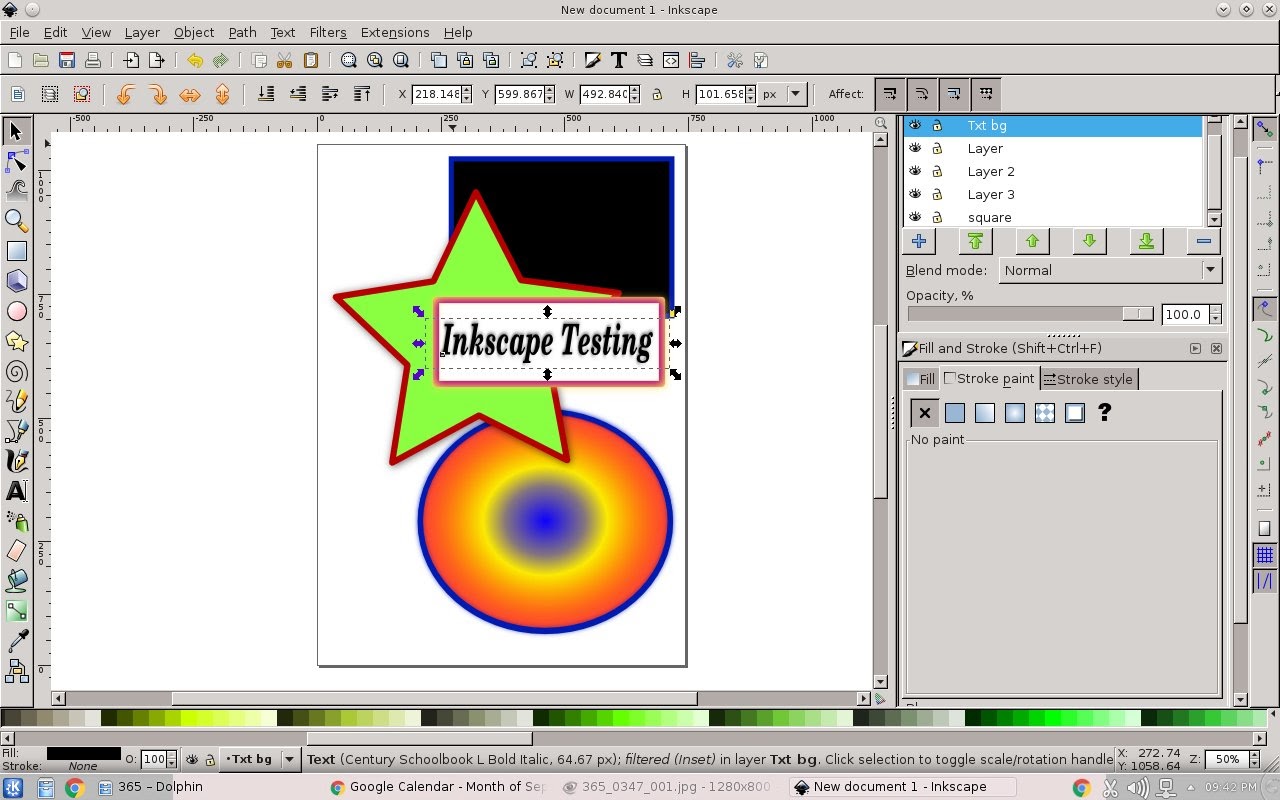Viewport: 1280px width, 800px height.
Task: Select the Text tool
Action: point(17,491)
